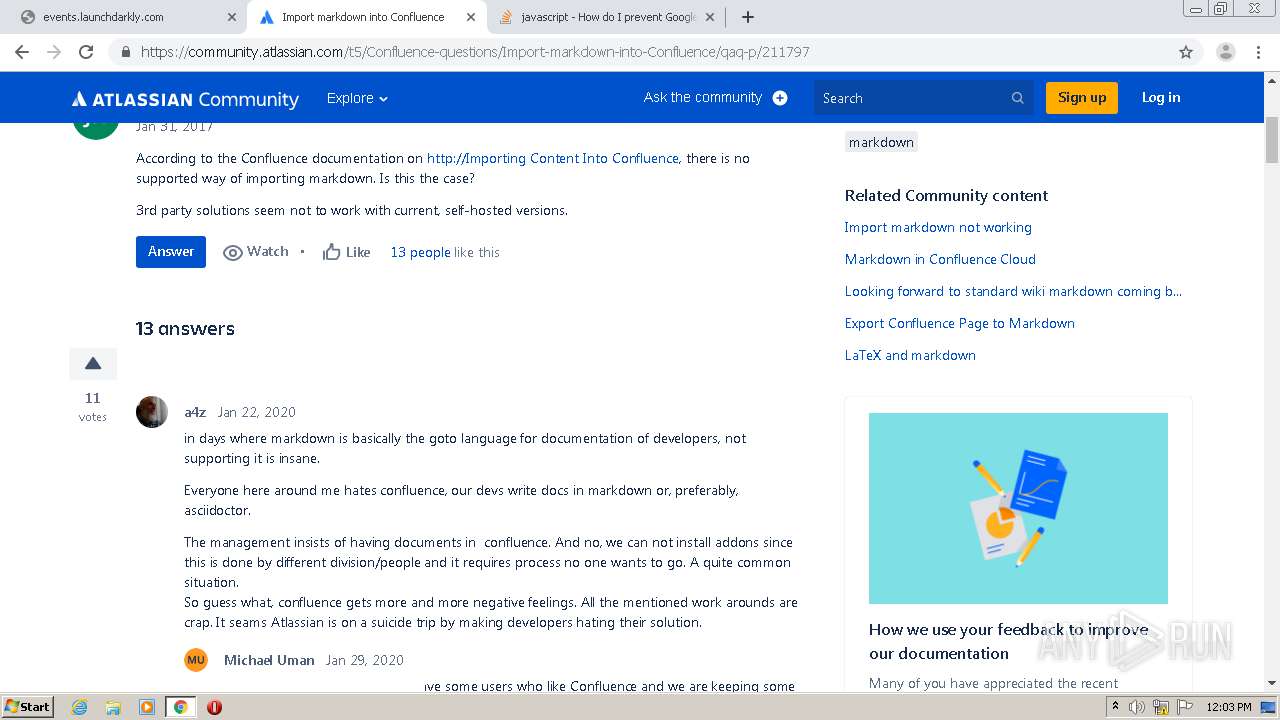Open Michael Uman's profile link
Image resolution: width=1280 pixels, height=720 pixels.
(269, 660)
